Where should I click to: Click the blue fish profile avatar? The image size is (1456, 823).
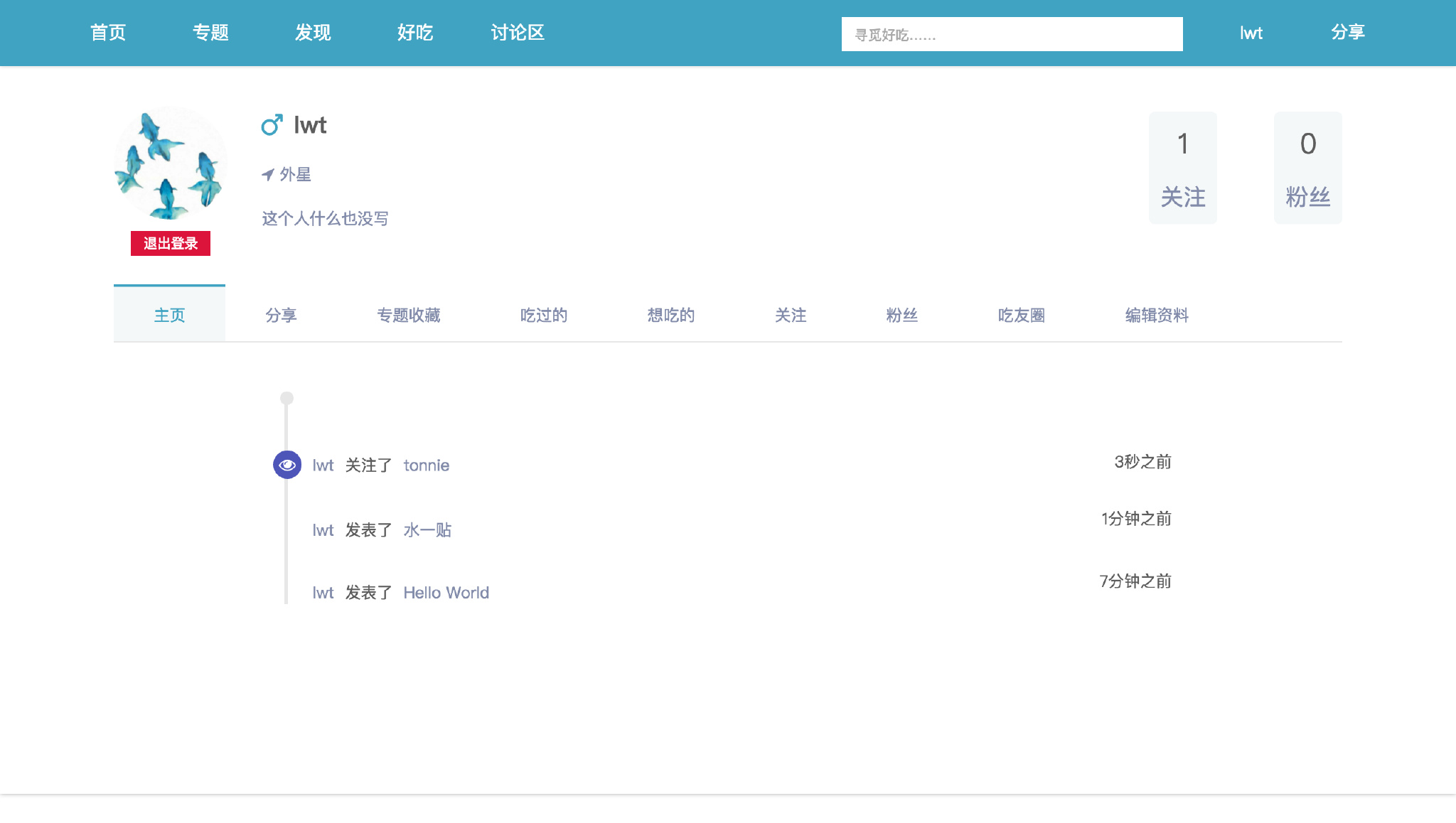click(x=171, y=163)
